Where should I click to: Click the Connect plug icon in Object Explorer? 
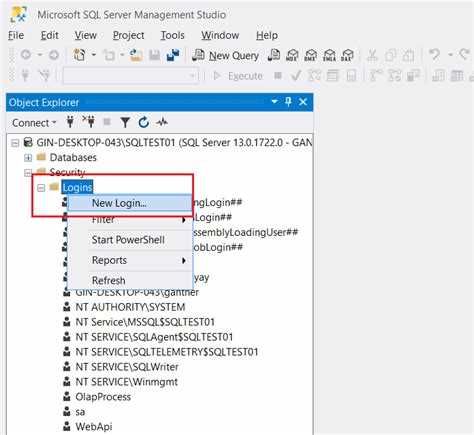pos(70,122)
